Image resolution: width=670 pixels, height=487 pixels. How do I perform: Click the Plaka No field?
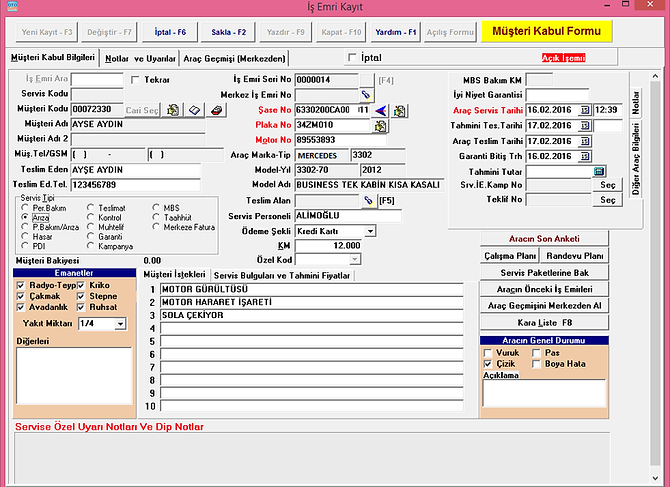pyautogui.click(x=332, y=125)
